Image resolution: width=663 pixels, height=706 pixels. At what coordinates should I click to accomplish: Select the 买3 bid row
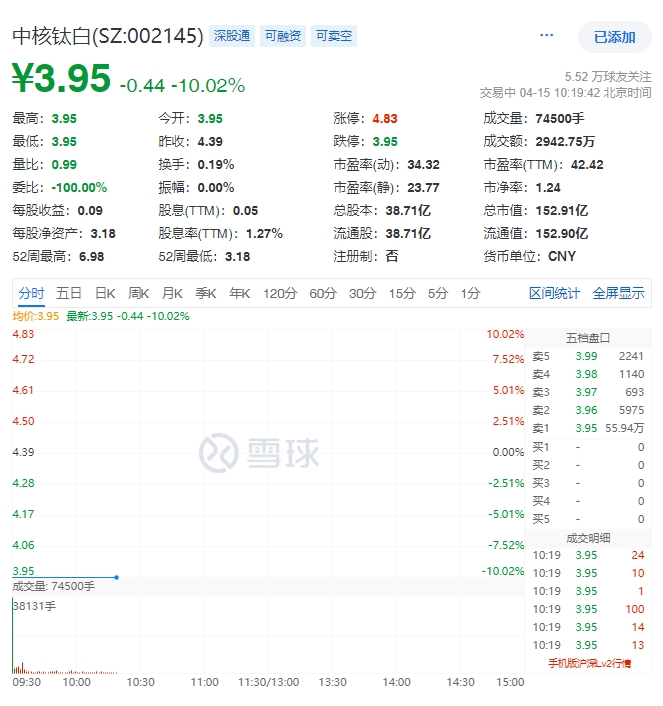[x=588, y=483]
